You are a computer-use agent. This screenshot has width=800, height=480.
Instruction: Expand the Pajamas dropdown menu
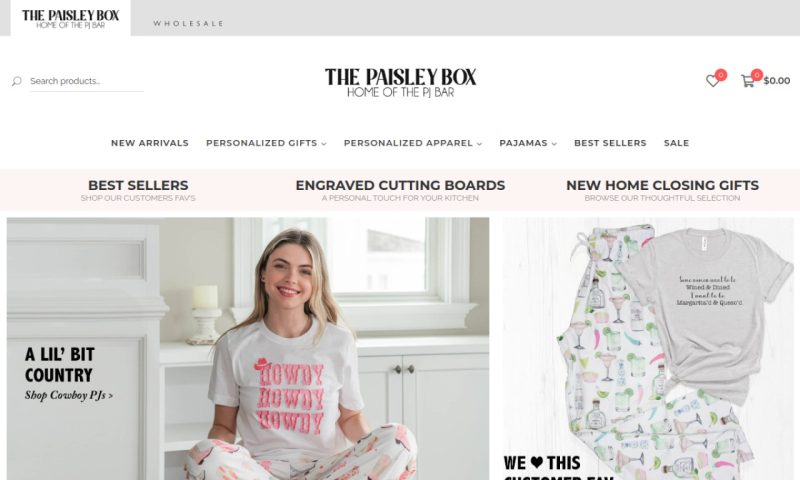coord(528,143)
